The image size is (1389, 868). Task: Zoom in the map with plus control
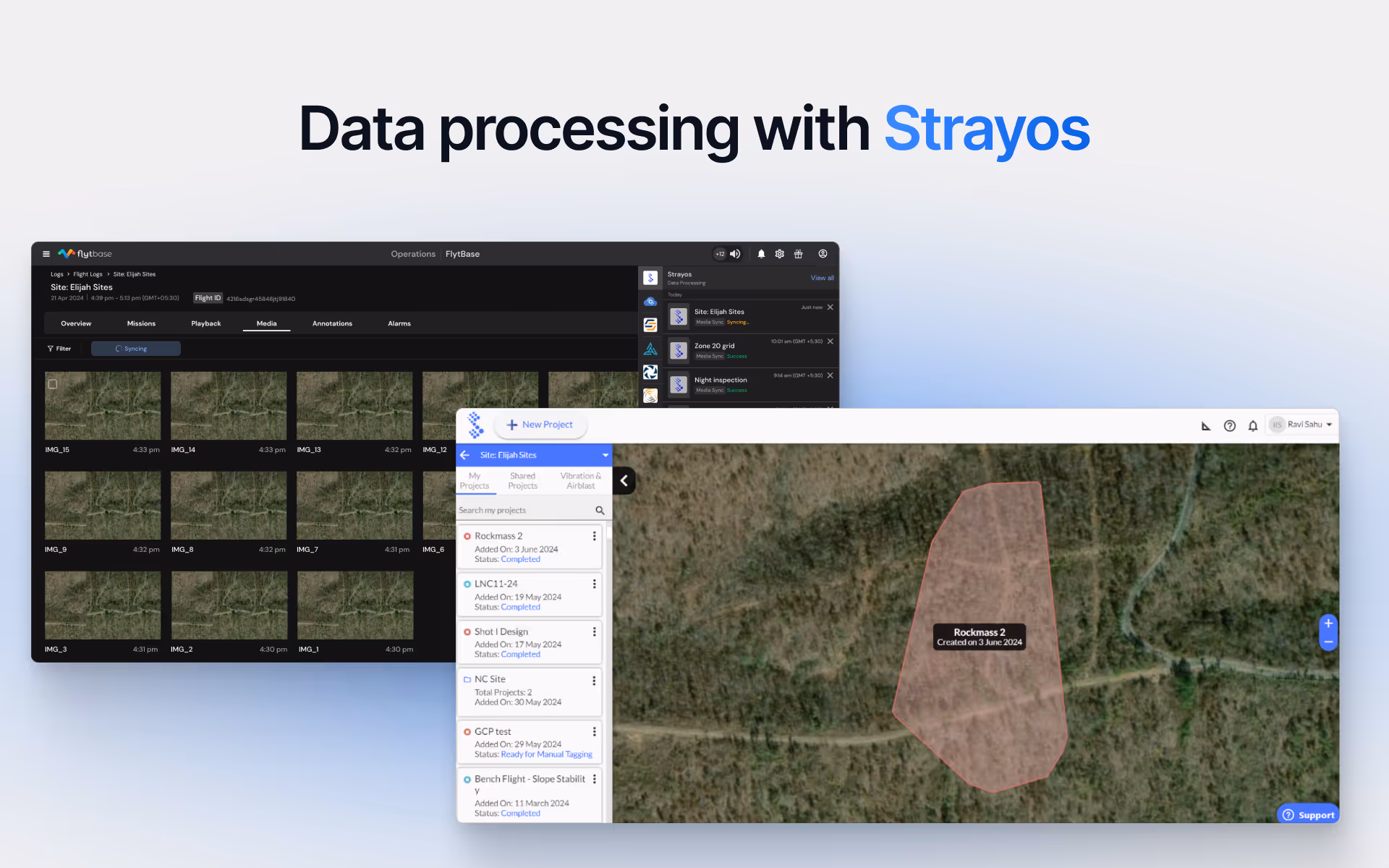(x=1328, y=624)
